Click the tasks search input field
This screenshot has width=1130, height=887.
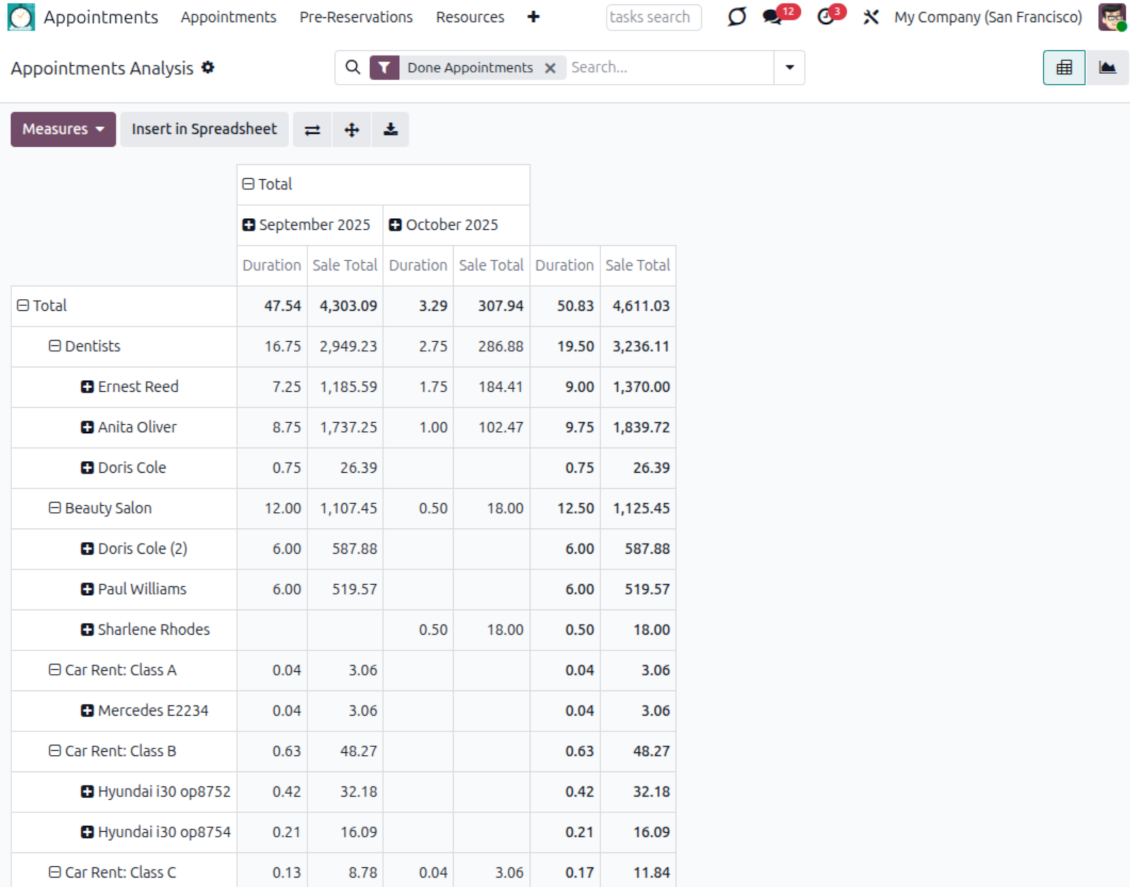click(x=653, y=17)
